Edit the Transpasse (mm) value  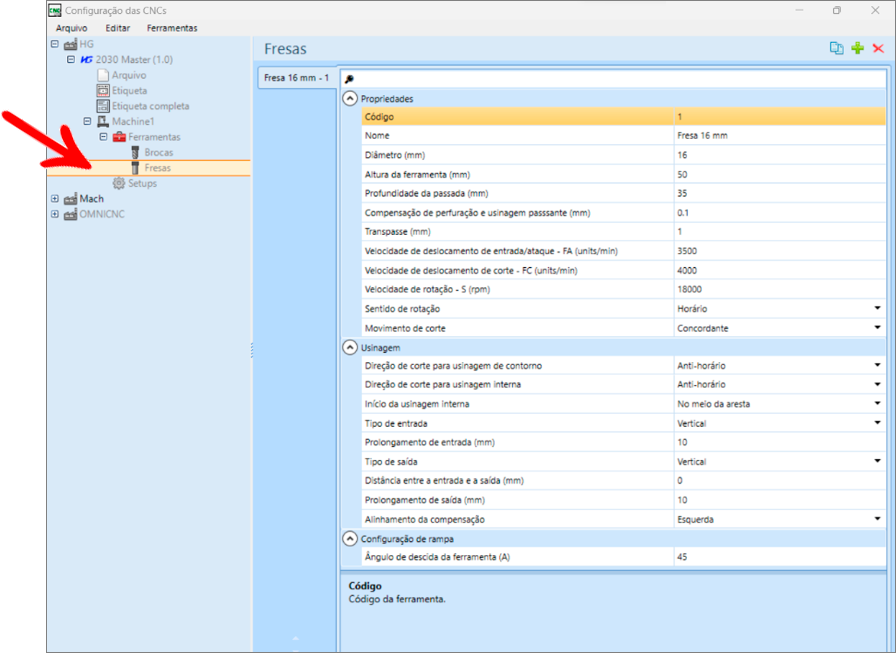779,231
